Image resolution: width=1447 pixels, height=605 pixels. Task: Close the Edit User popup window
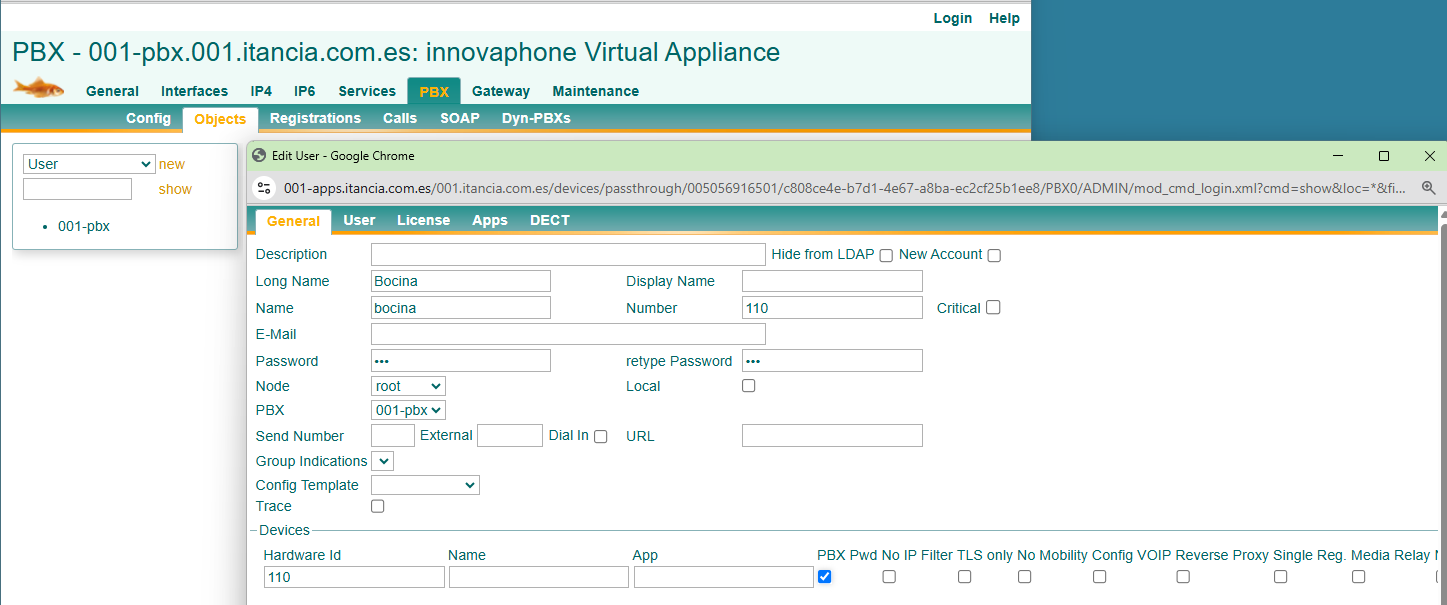click(1429, 156)
